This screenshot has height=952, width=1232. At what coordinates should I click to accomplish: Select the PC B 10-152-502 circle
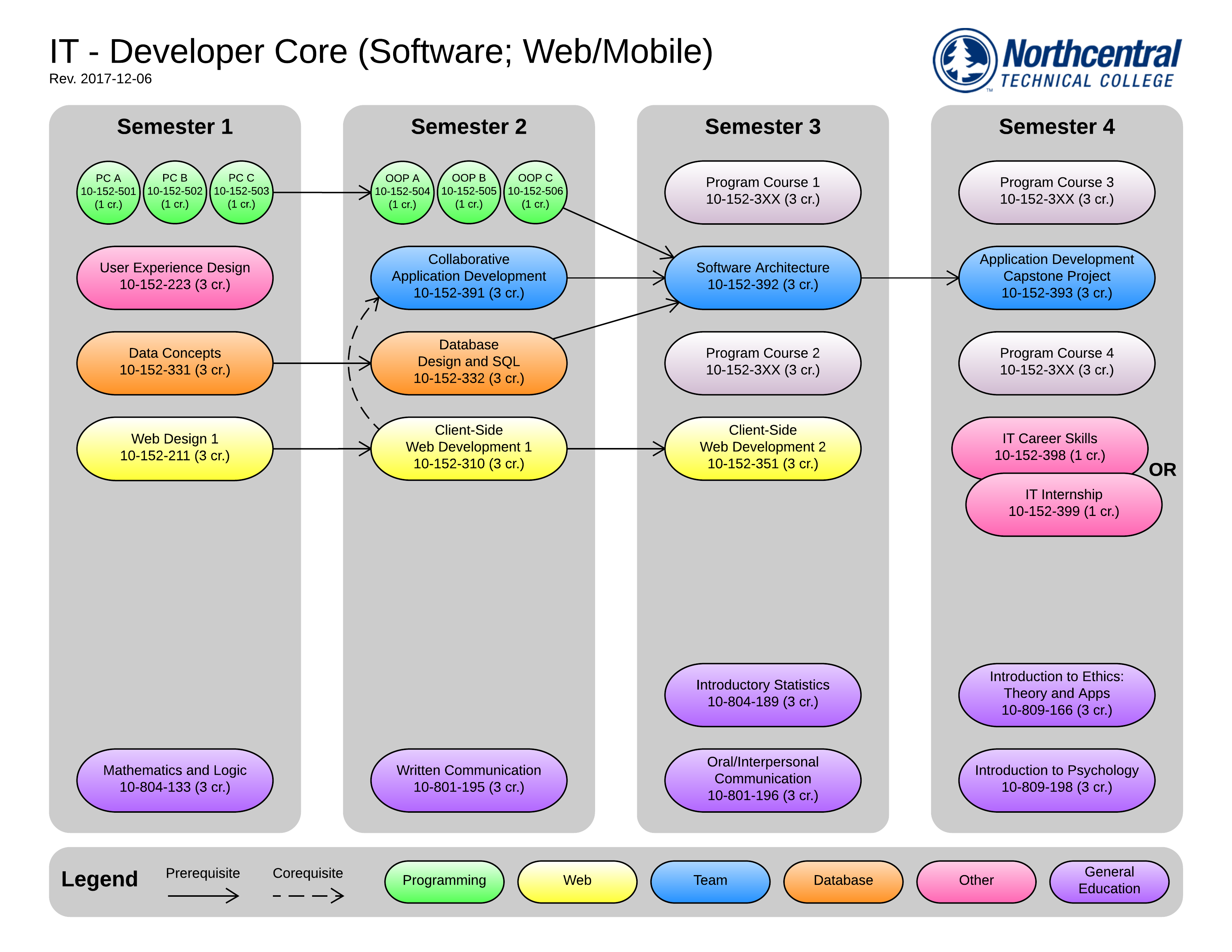[x=175, y=192]
